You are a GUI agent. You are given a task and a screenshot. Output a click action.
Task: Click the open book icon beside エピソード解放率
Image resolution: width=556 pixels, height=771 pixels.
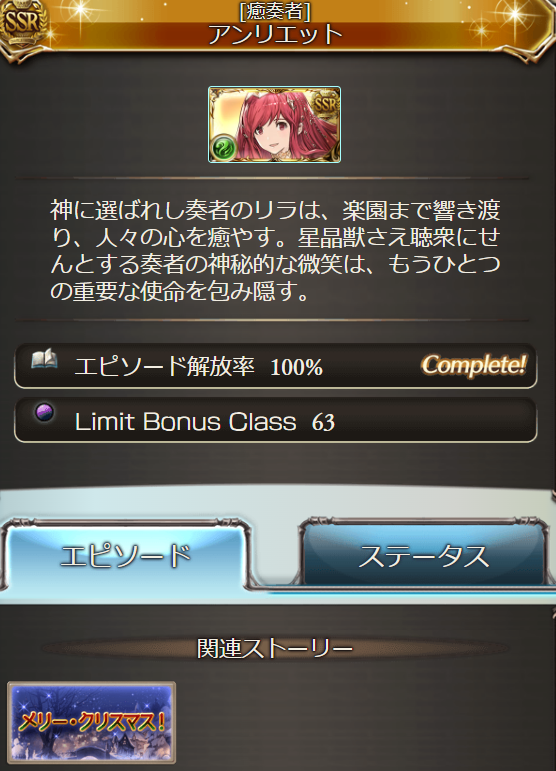coord(45,359)
